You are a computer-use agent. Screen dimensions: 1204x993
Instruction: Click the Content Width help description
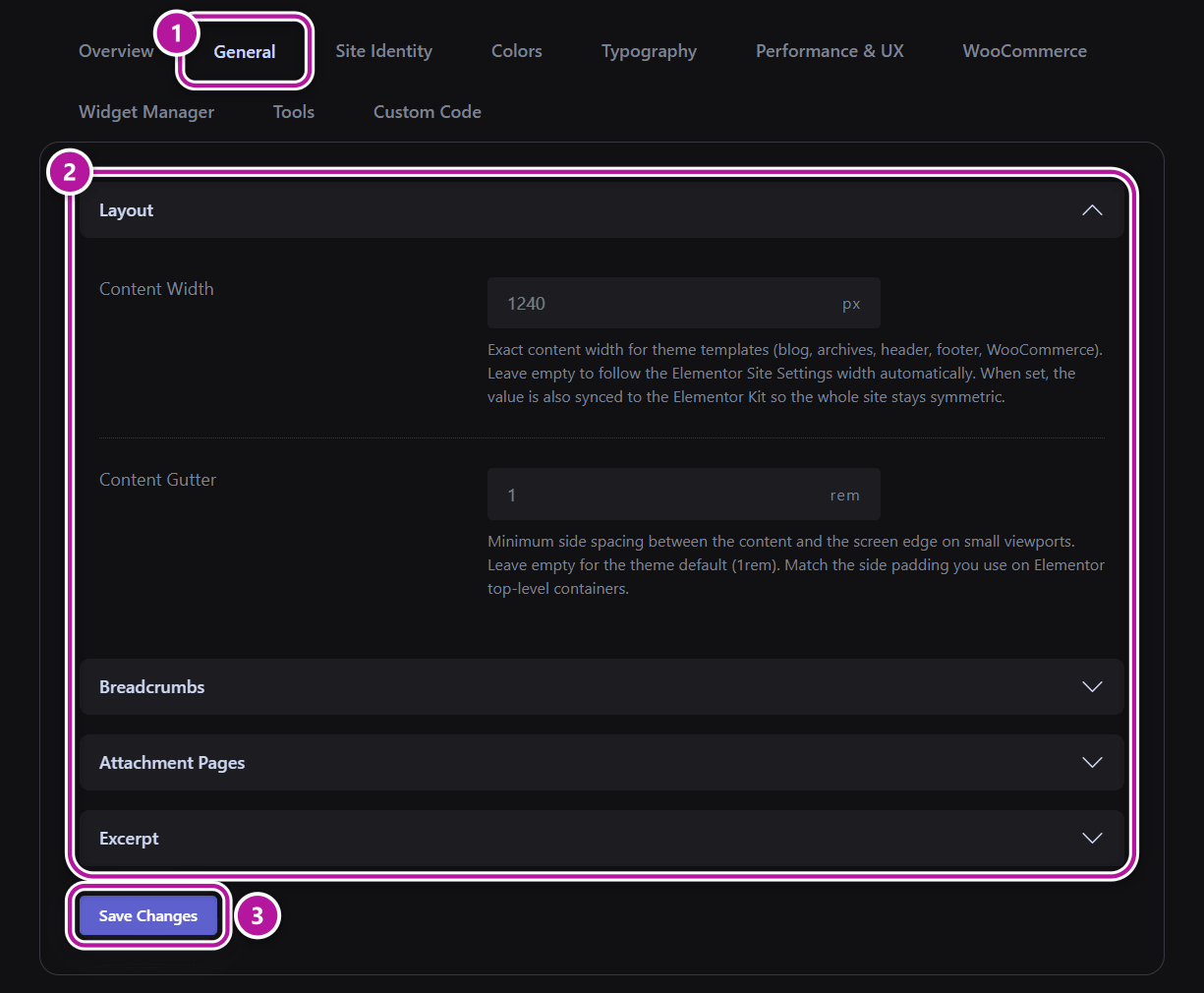[x=795, y=374]
